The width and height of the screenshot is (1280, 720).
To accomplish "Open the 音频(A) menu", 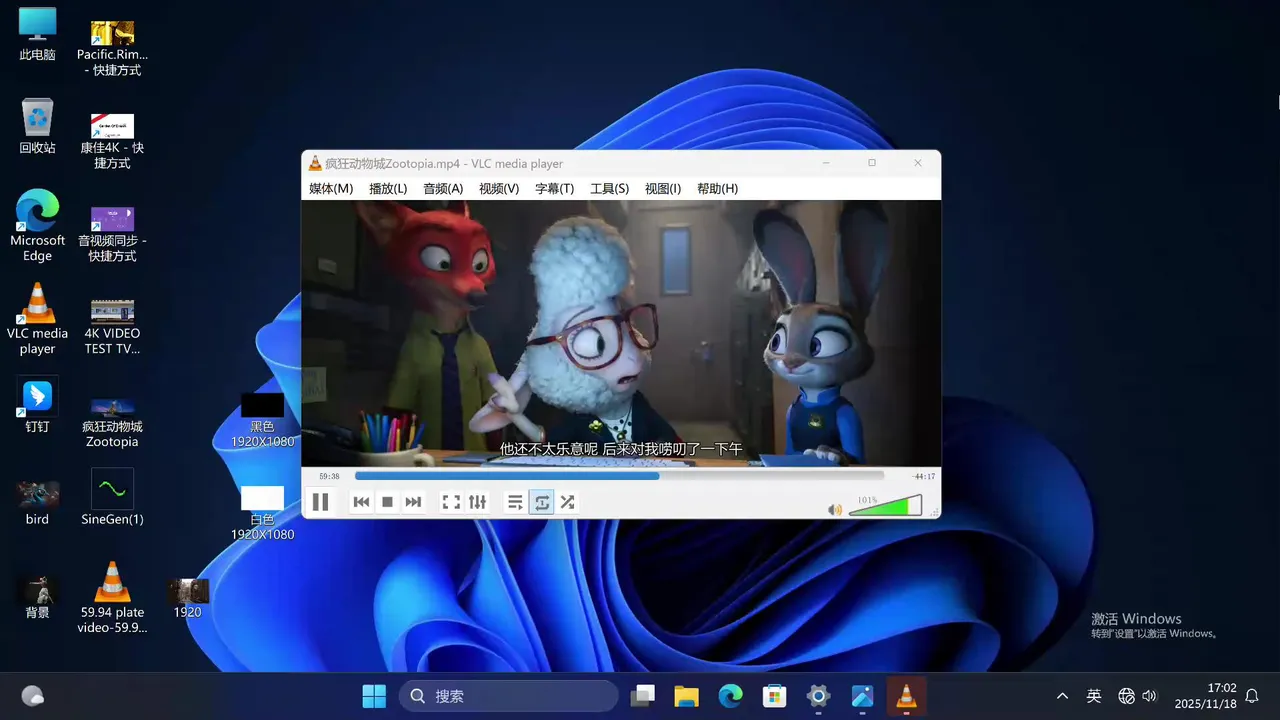I will click(x=443, y=188).
